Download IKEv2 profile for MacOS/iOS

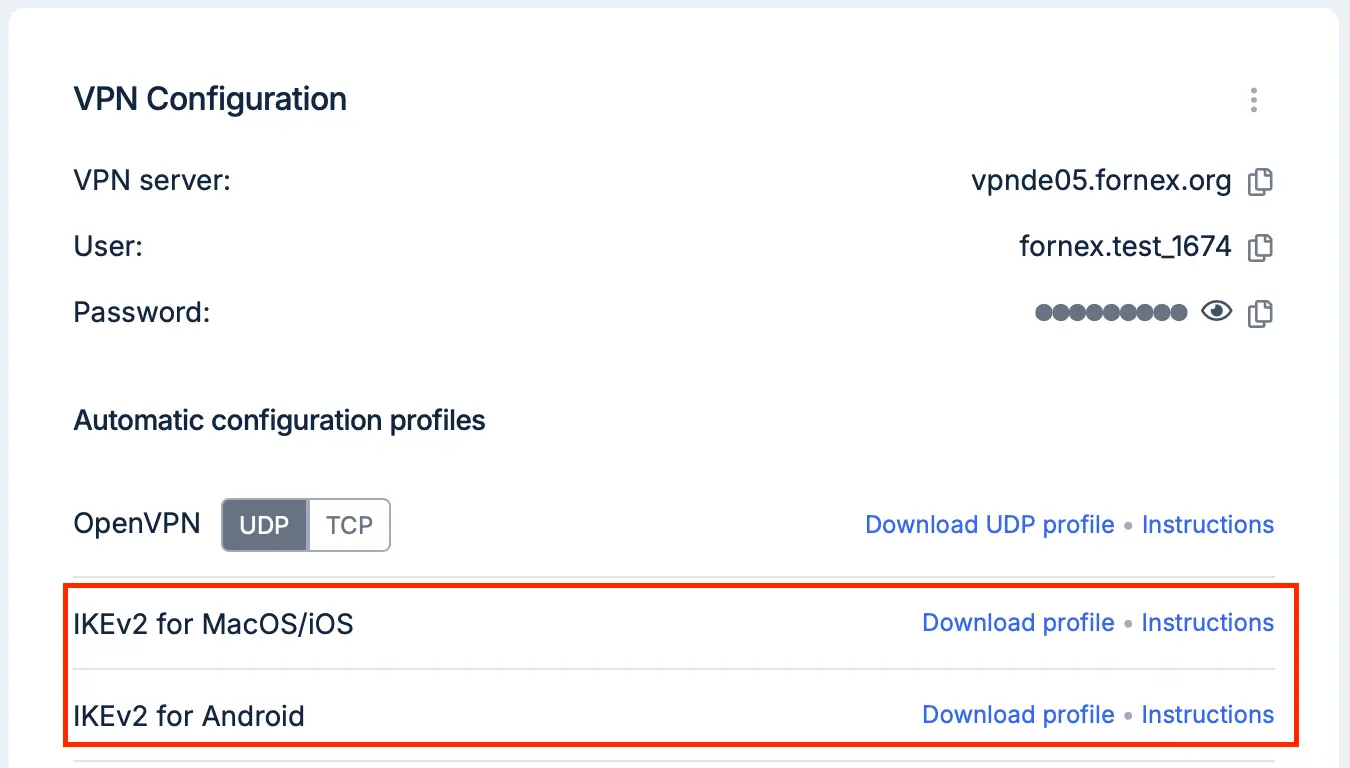pyautogui.click(x=1018, y=623)
